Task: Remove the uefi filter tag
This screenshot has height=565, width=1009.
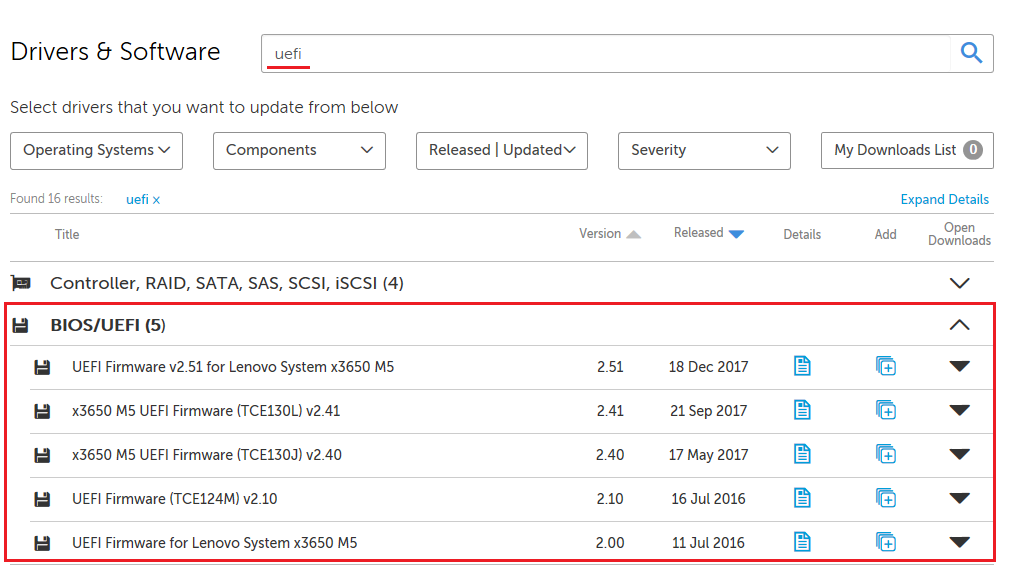Action: [156, 200]
